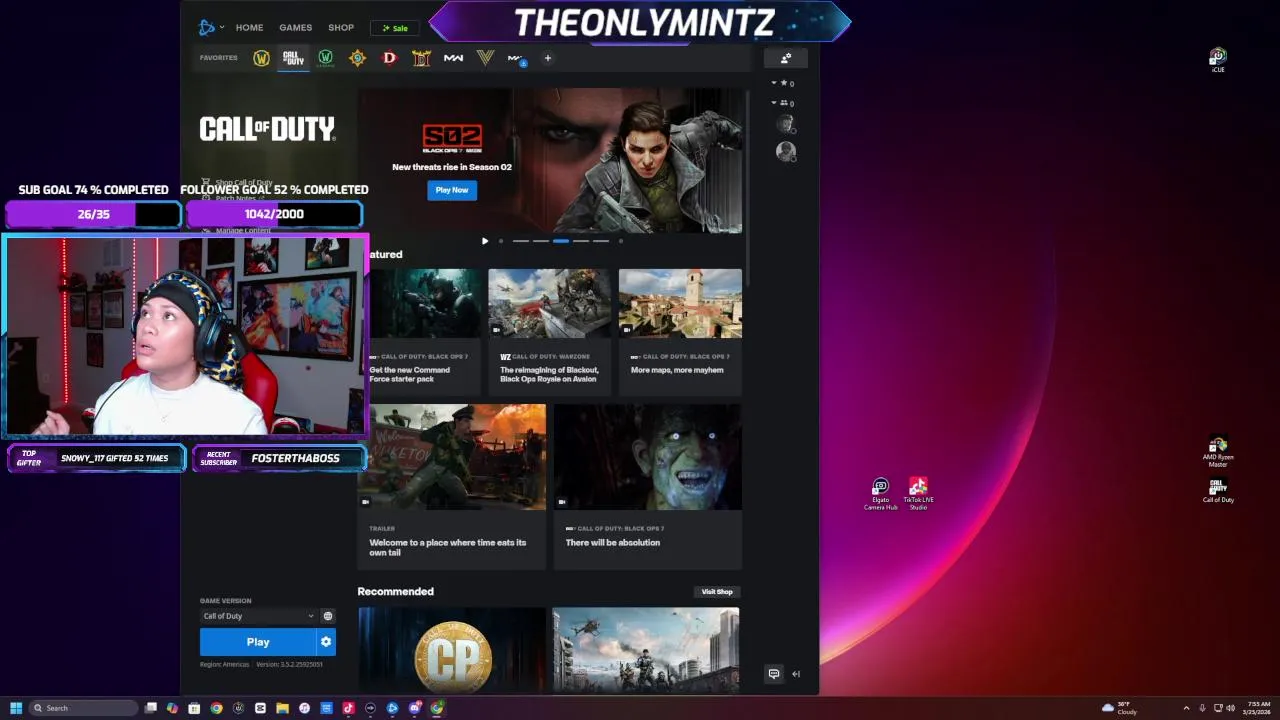Open the GAMES tab
The height and width of the screenshot is (720, 1280).
295,28
